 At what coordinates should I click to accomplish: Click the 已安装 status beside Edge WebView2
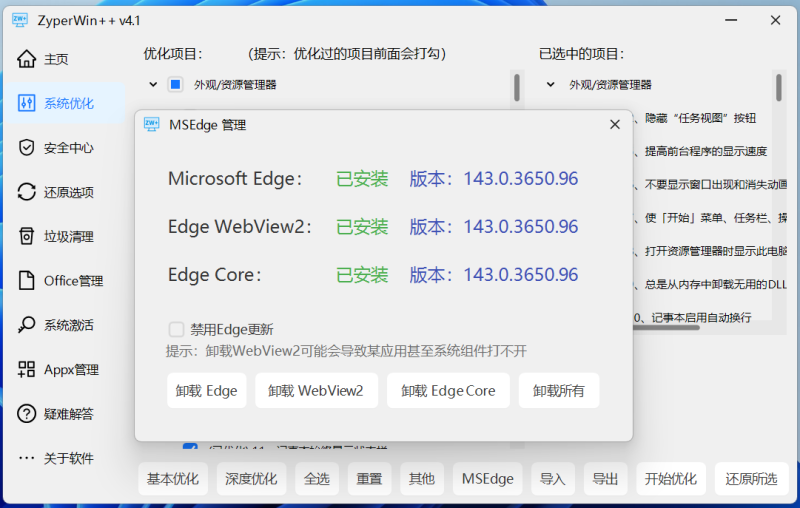(362, 227)
